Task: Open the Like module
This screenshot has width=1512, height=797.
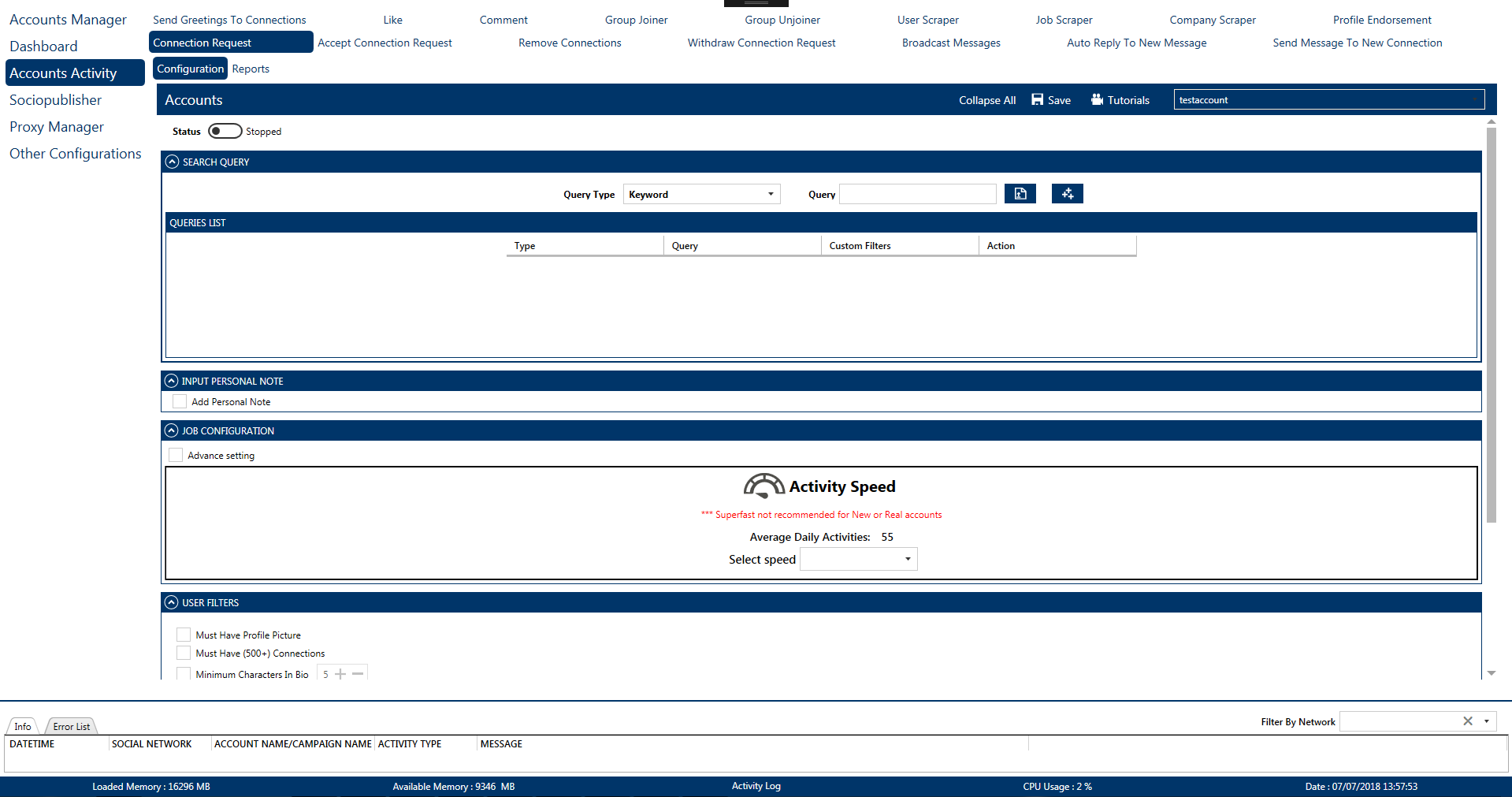Action: 392,20
